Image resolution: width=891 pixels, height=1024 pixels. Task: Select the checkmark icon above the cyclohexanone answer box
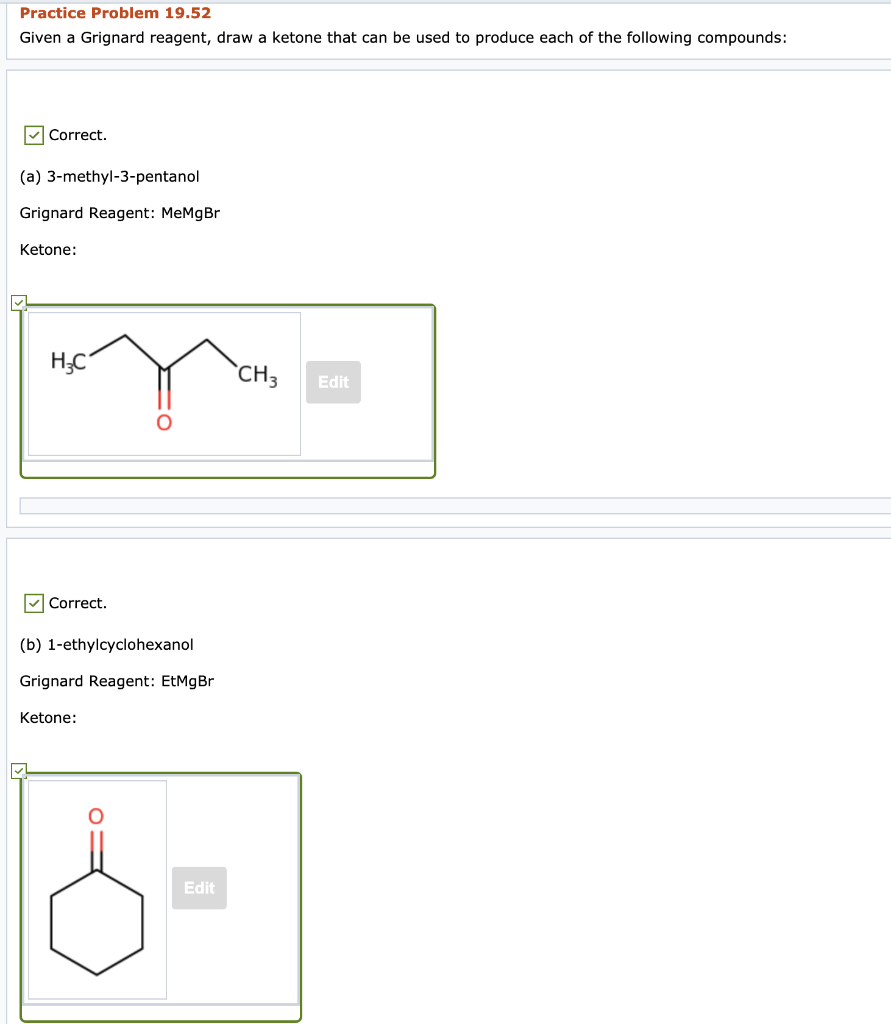pos(18,771)
